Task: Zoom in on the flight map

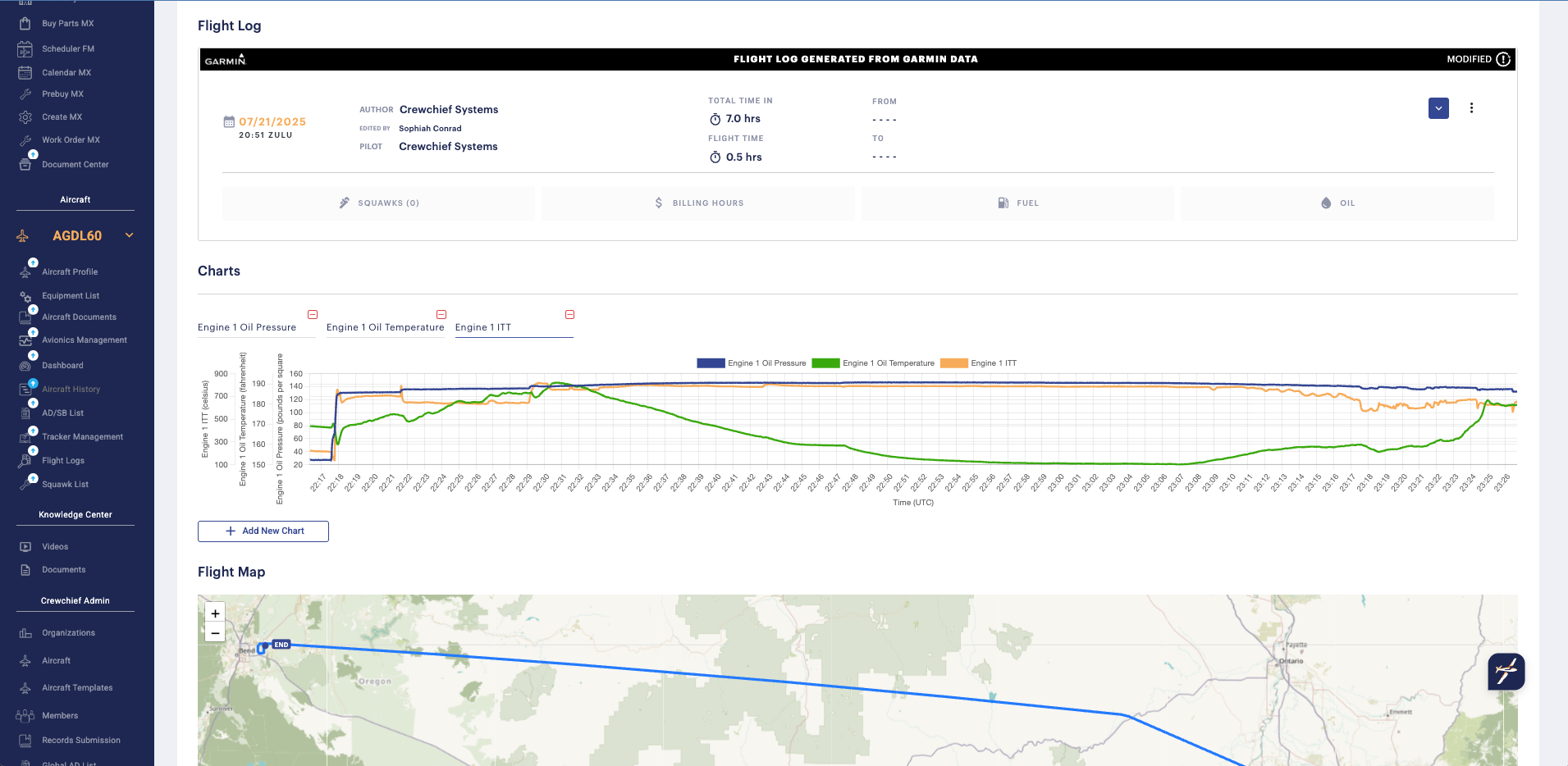Action: [215, 613]
